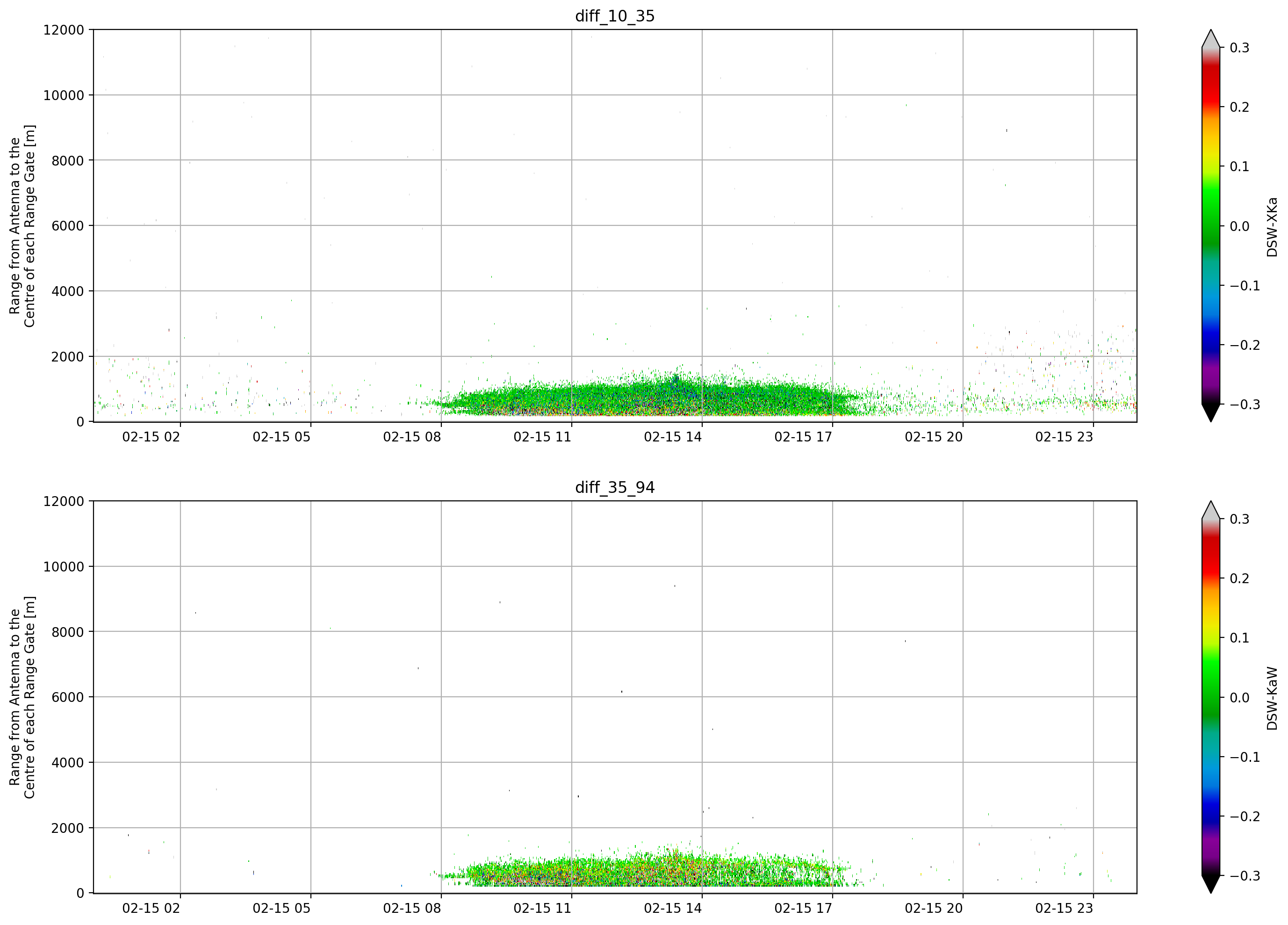The image size is (1288, 925).
Task: Click the −0.3 tick on DSW-KaW colorbar
Action: 1245,876
